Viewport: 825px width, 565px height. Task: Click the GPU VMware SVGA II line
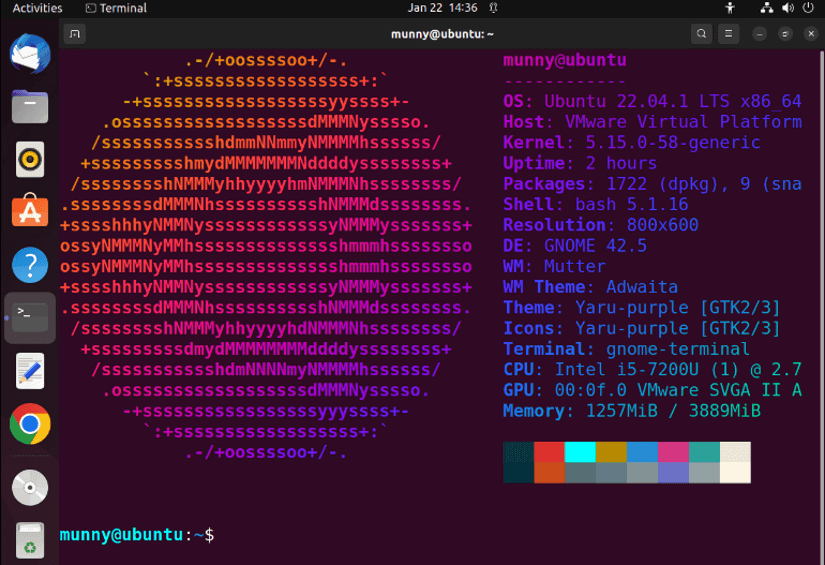pos(652,390)
